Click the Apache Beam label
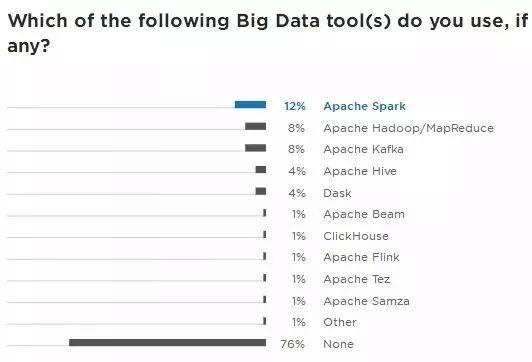Image resolution: width=532 pixels, height=362 pixels. click(364, 214)
